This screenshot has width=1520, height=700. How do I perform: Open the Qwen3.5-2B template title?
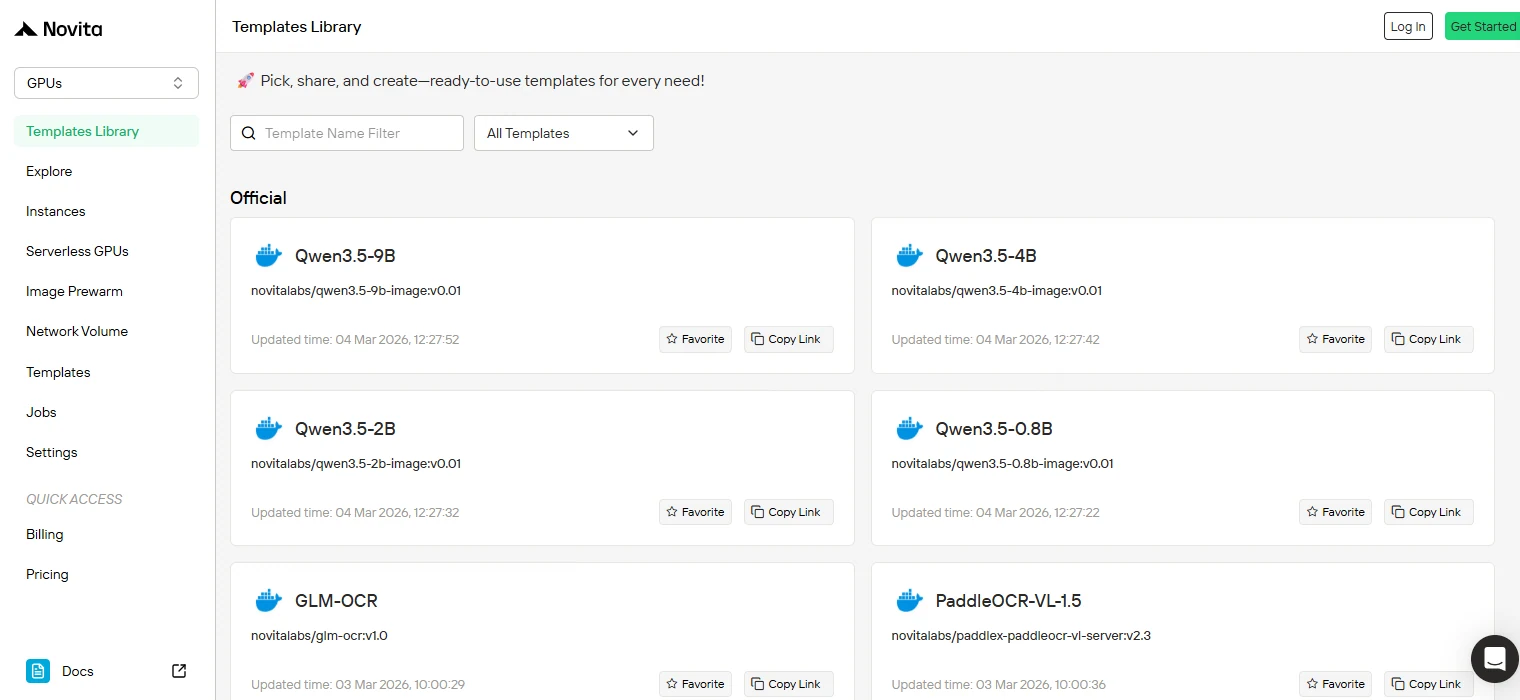345,429
